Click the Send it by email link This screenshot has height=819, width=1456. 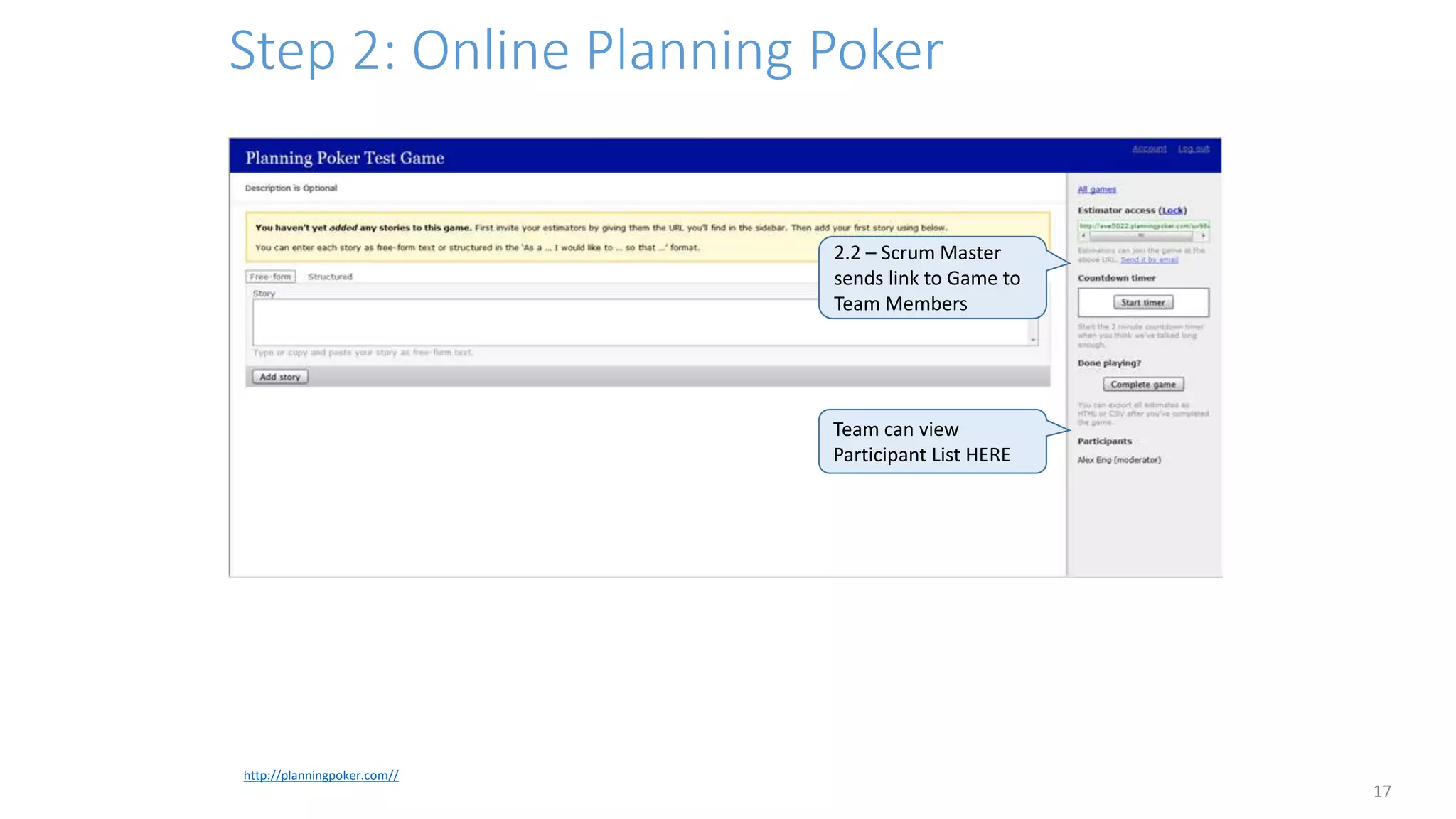1150,259
